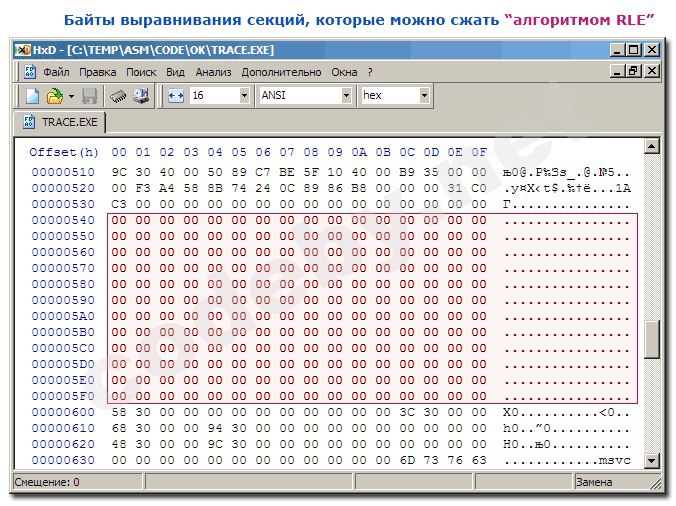Open the Файл menu
676x506 pixels.
[56, 72]
